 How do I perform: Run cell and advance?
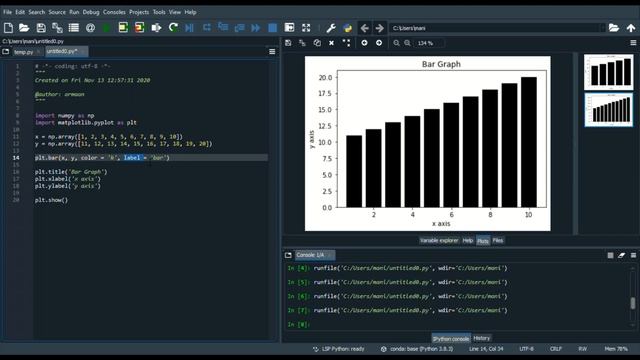point(140,28)
